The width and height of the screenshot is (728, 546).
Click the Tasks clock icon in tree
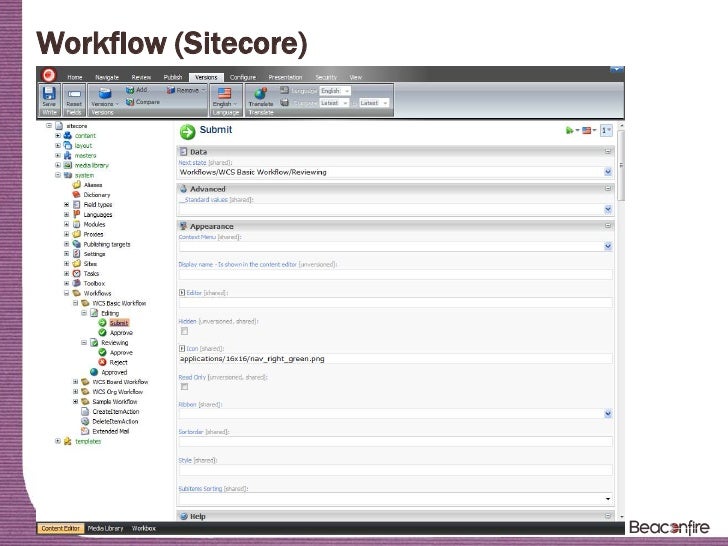77,273
